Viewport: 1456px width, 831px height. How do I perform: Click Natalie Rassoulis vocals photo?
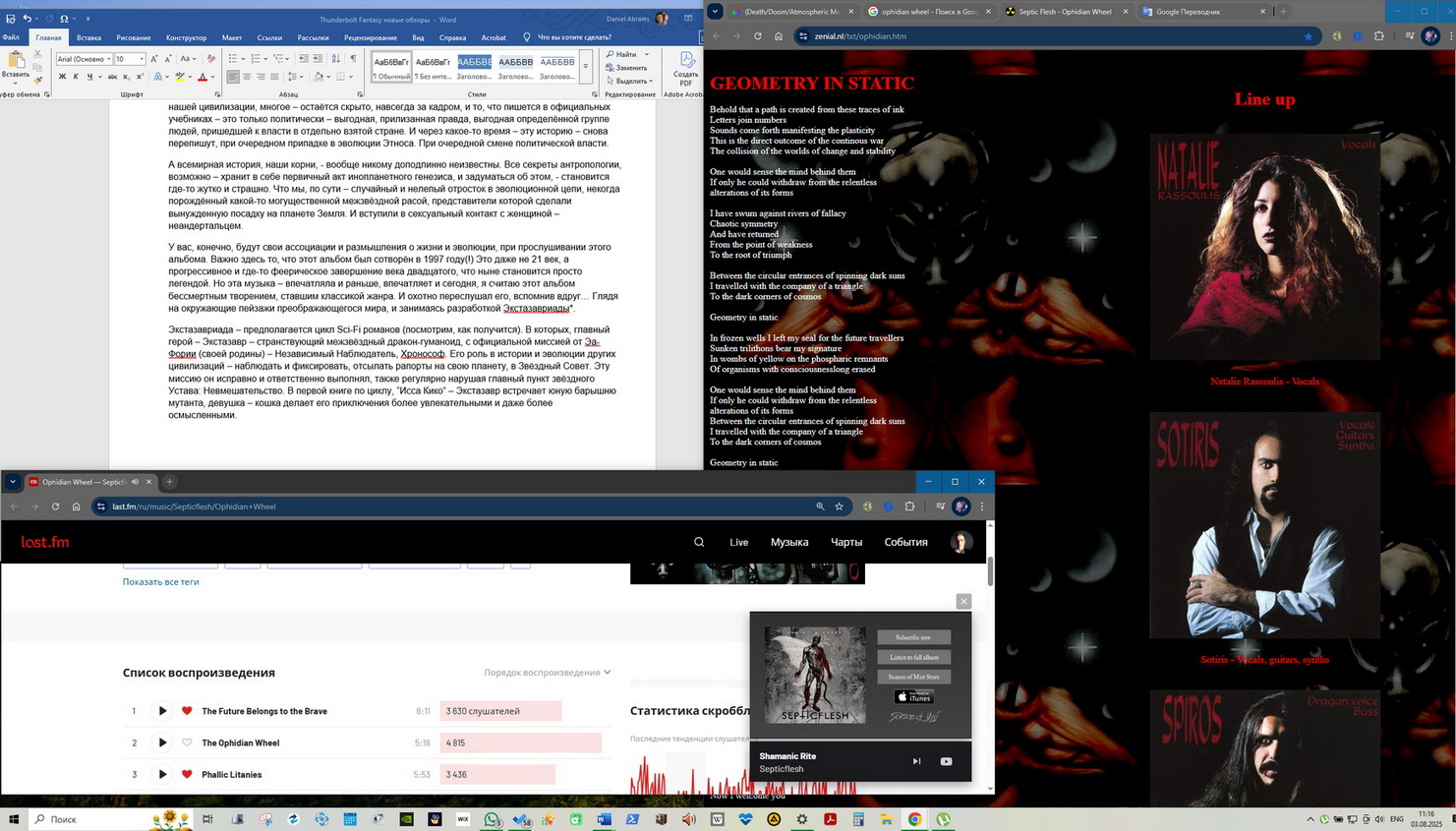click(1264, 248)
